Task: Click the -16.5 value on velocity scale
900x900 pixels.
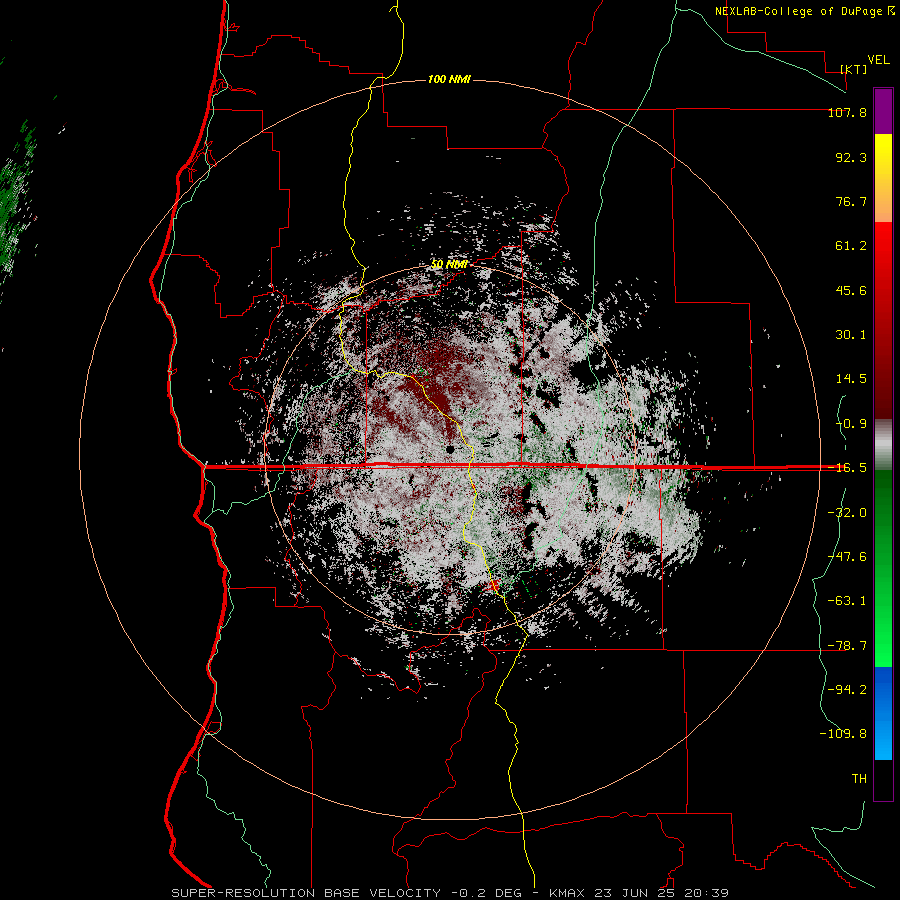Action: (x=847, y=468)
